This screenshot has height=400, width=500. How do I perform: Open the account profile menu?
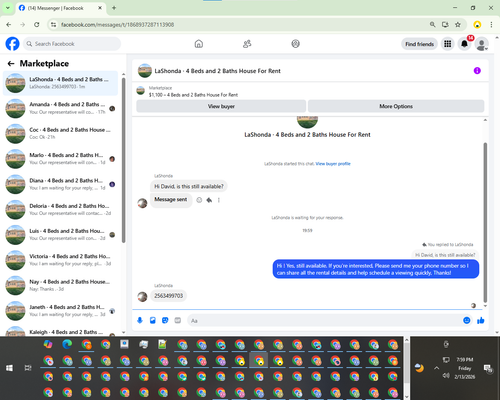point(481,44)
